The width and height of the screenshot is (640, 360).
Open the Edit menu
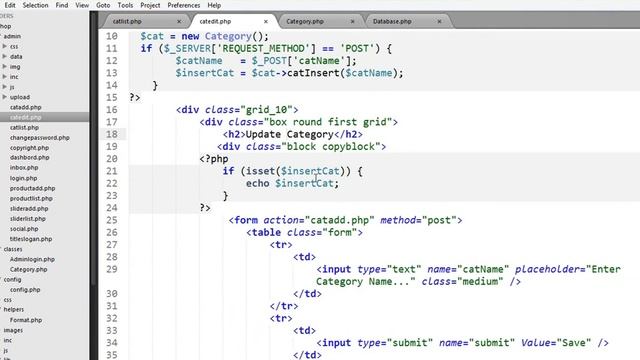coord(10,5)
